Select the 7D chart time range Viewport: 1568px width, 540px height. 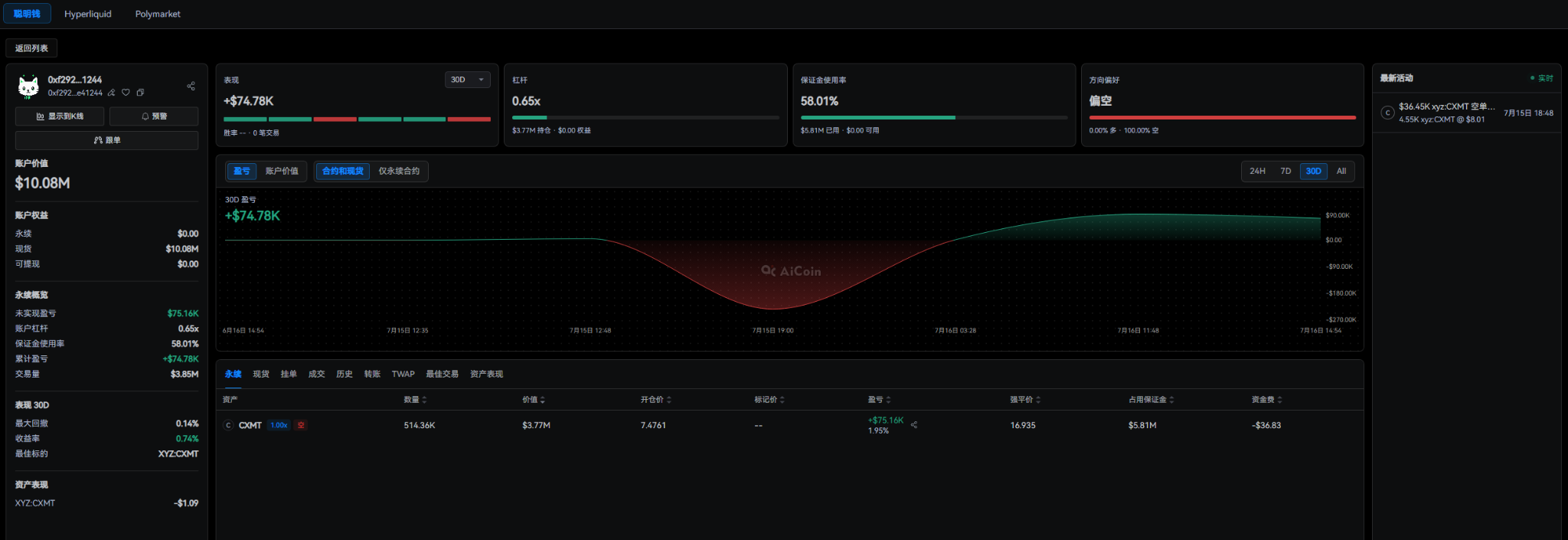click(x=1285, y=171)
